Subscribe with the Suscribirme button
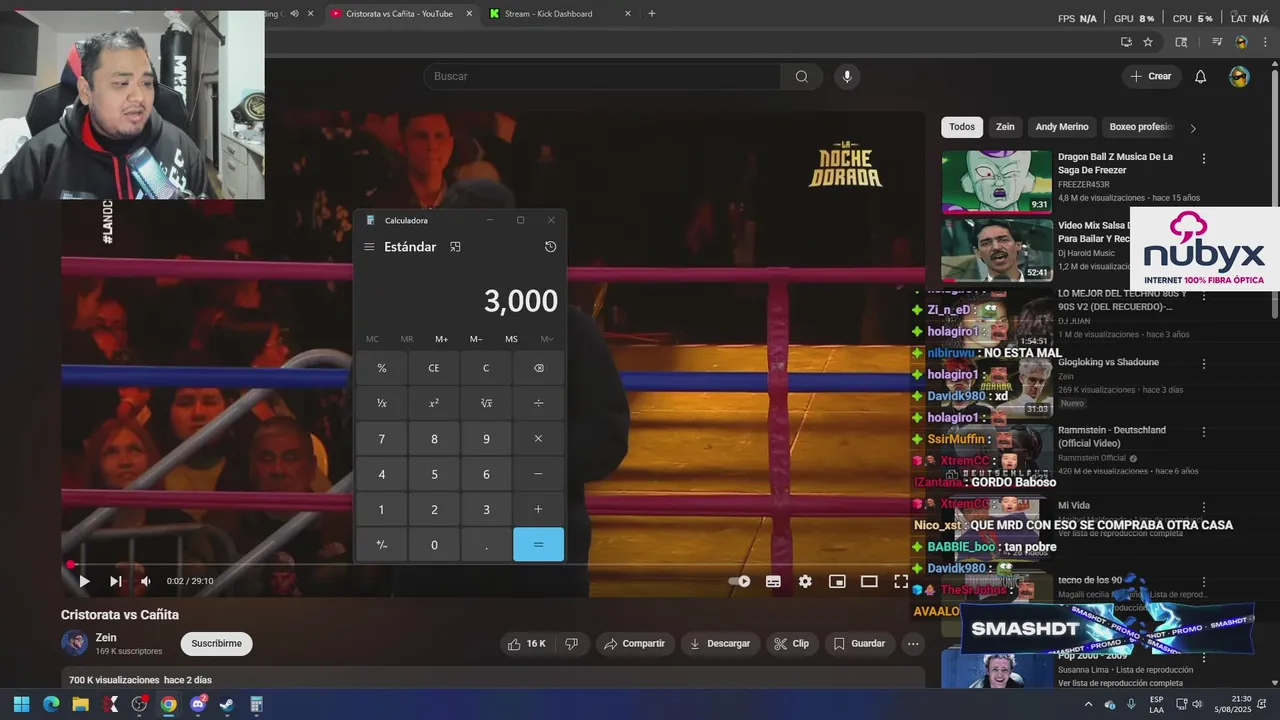Screen dimensions: 1280x720 [216, 643]
